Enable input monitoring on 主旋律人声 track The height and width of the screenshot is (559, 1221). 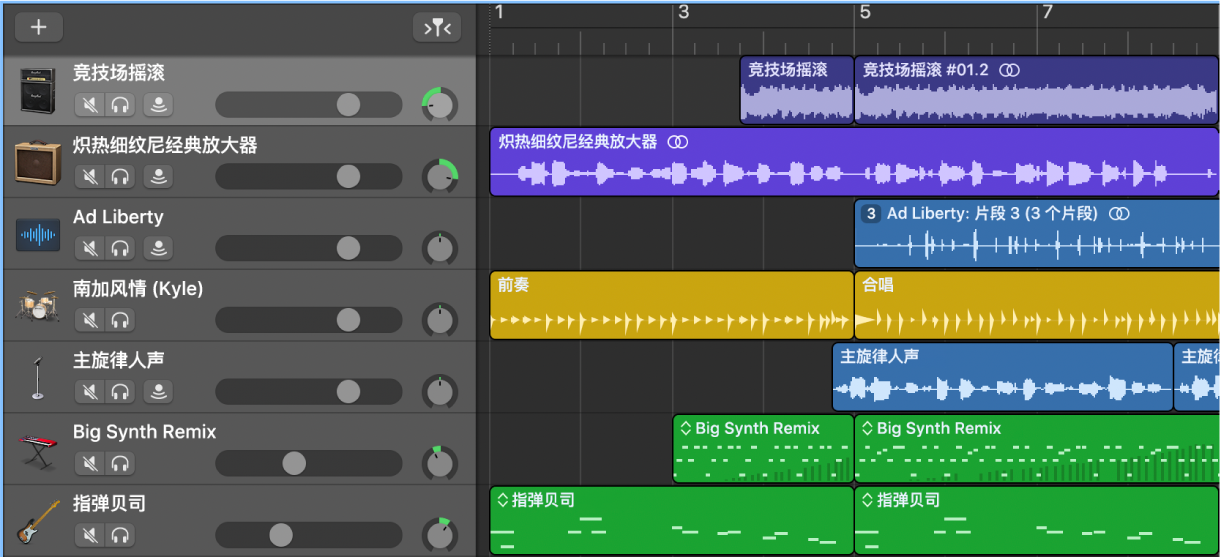point(157,392)
